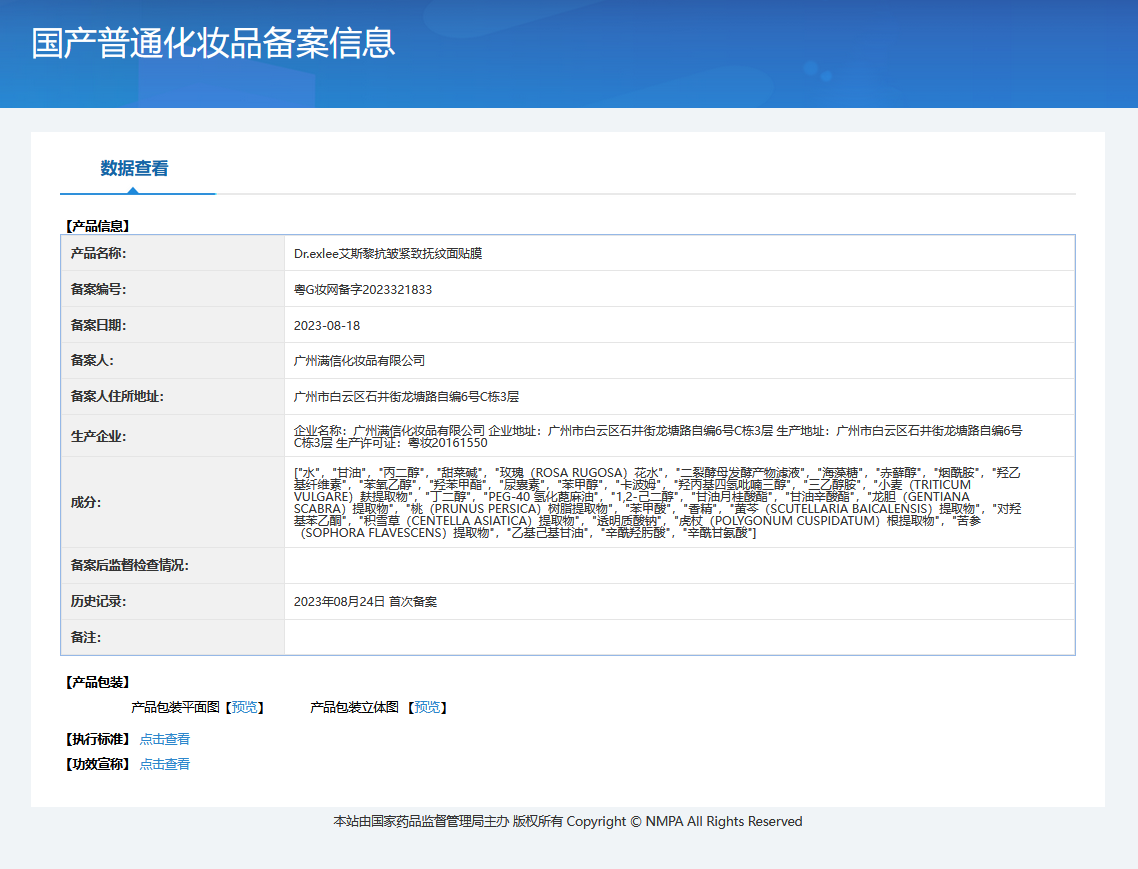Click the 【执行标准】 label
The image size is (1138, 869).
coord(97,739)
